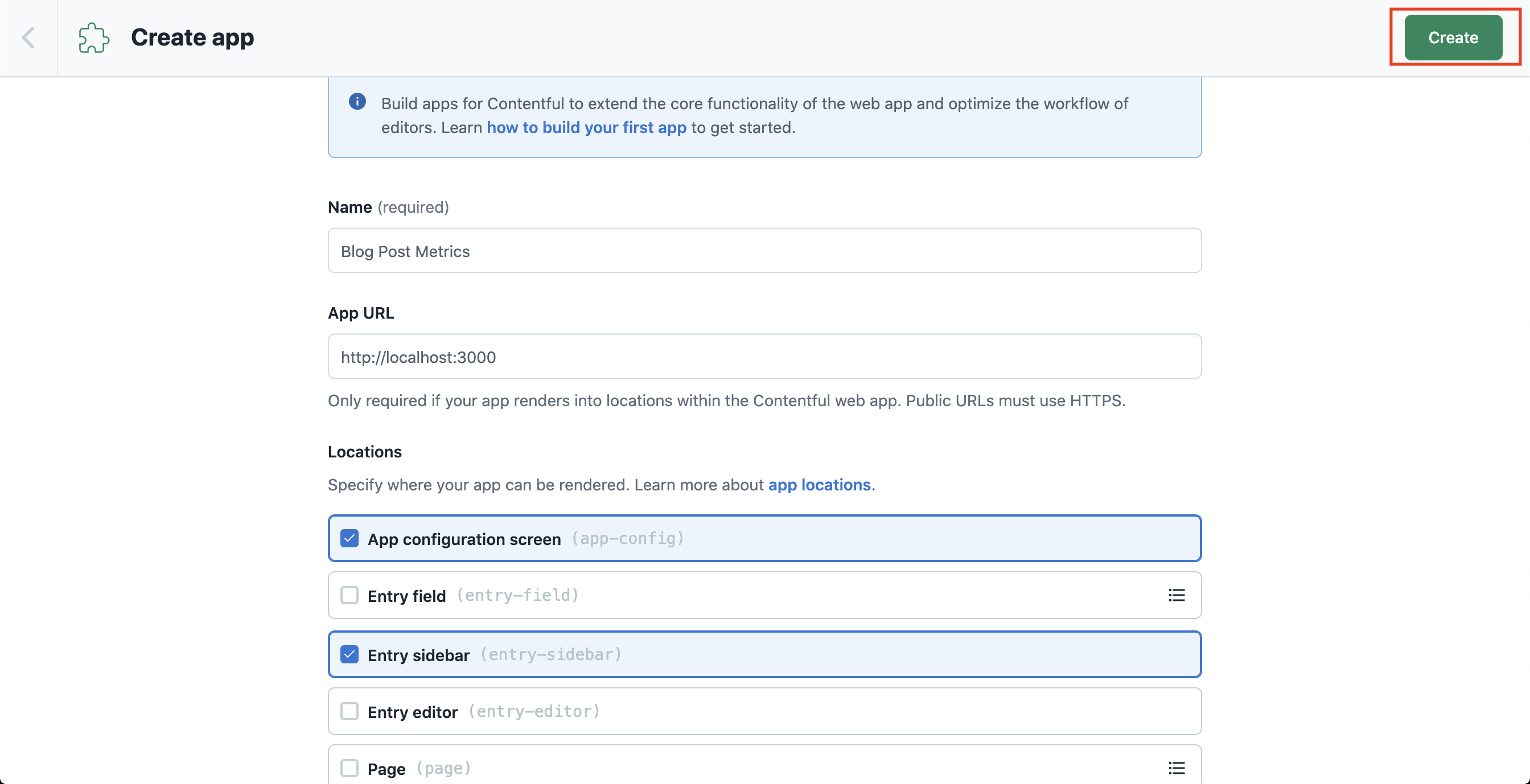Click the 'Name (required)' label
Screen dimensions: 1530x784
pos(388,207)
